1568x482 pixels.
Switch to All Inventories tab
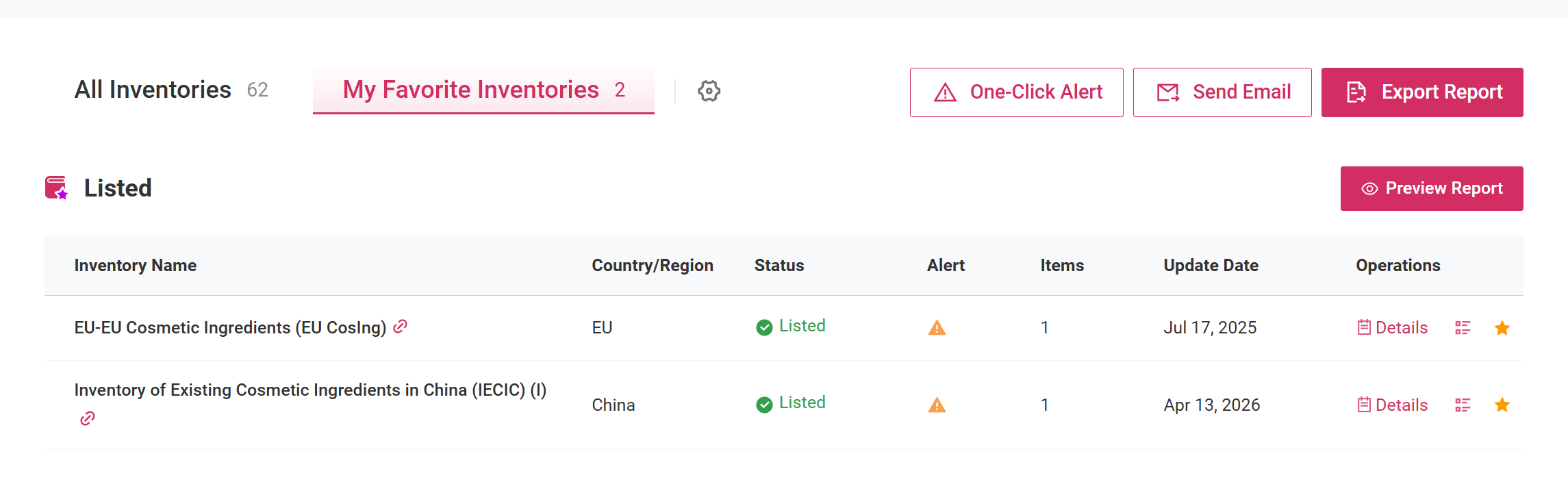coord(171,90)
